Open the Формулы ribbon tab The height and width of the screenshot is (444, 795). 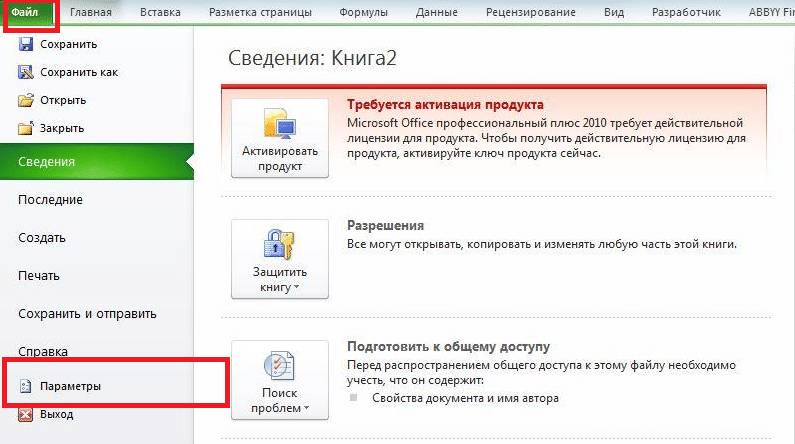[364, 12]
